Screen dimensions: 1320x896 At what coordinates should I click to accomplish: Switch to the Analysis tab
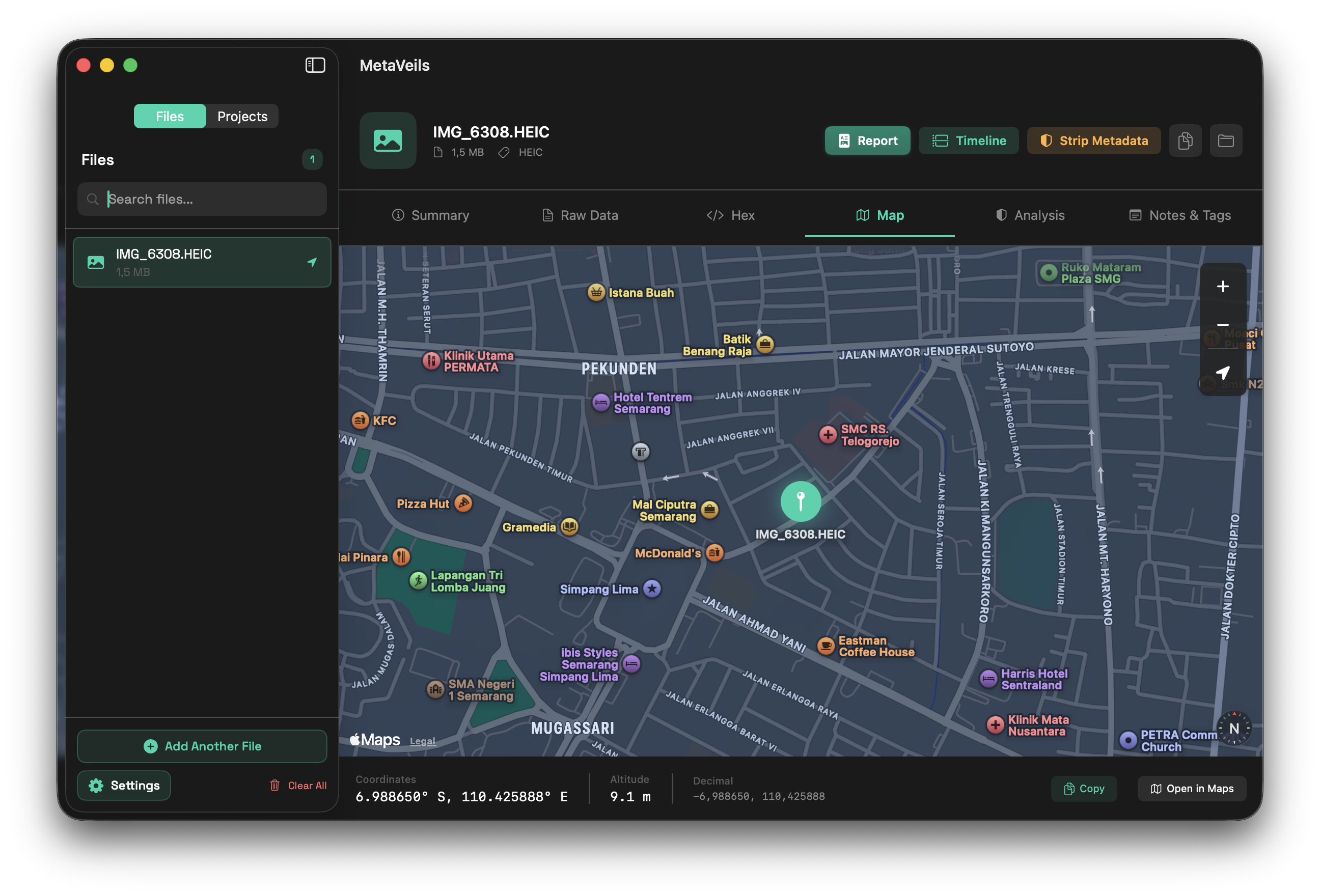click(x=1030, y=215)
